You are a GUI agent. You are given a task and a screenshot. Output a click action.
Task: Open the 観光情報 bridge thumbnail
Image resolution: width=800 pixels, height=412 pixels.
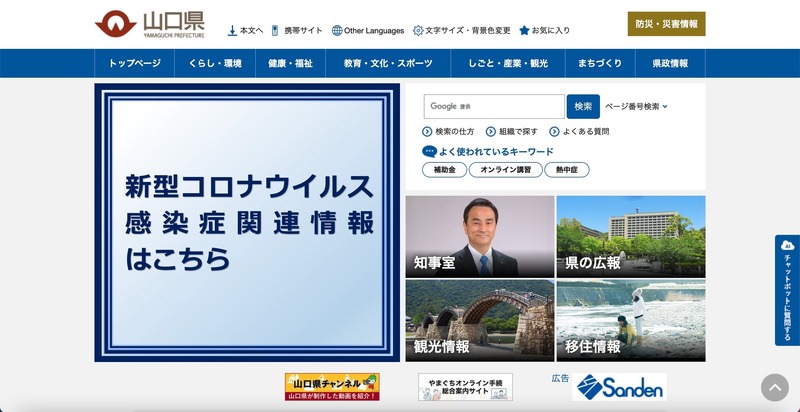479,320
